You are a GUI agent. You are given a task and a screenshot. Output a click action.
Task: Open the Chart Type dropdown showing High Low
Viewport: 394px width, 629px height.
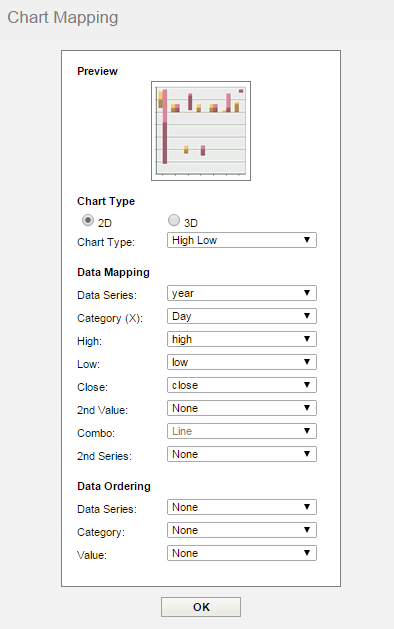pos(242,240)
